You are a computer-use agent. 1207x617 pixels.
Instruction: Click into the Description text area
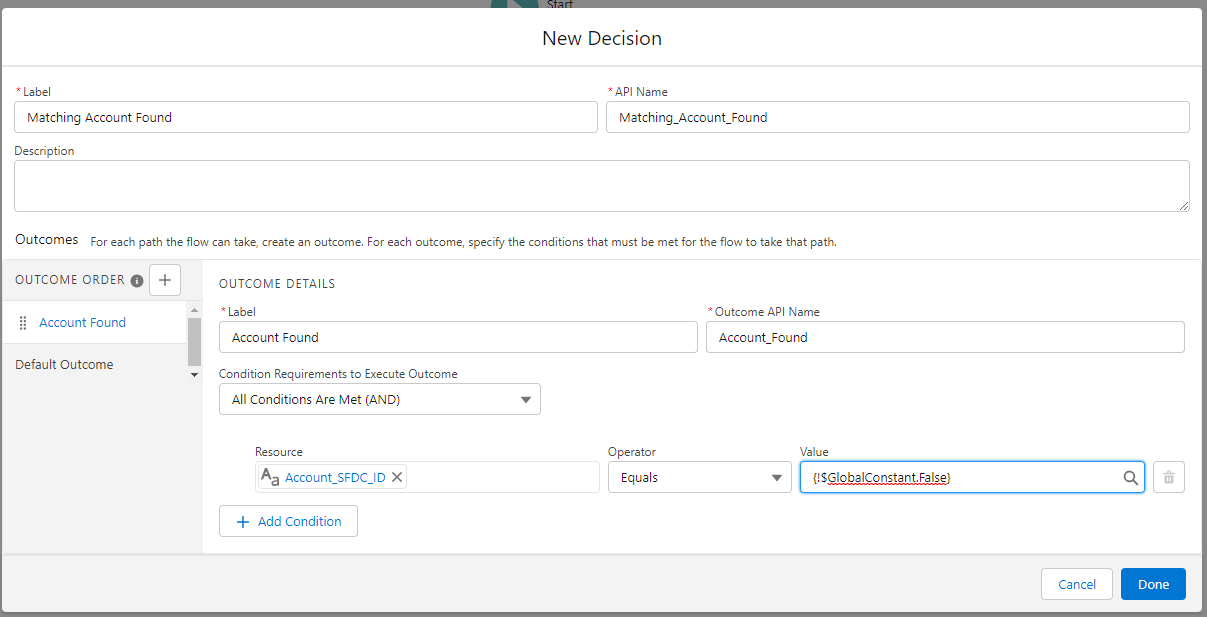pyautogui.click(x=602, y=186)
